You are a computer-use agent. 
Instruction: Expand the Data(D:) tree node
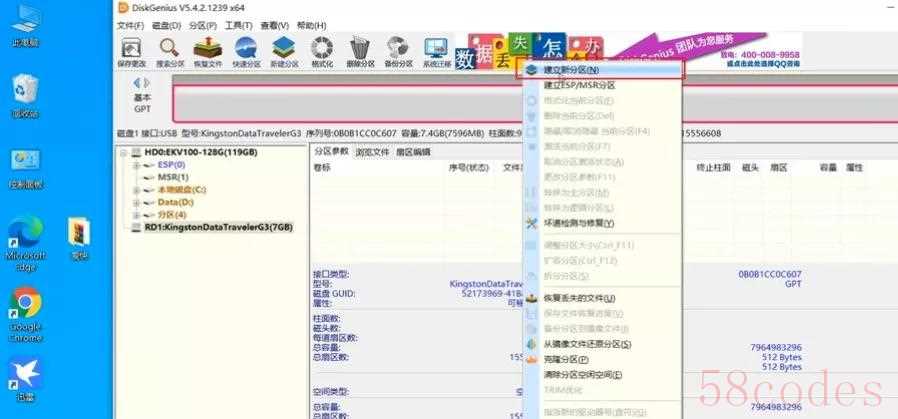(x=136, y=202)
